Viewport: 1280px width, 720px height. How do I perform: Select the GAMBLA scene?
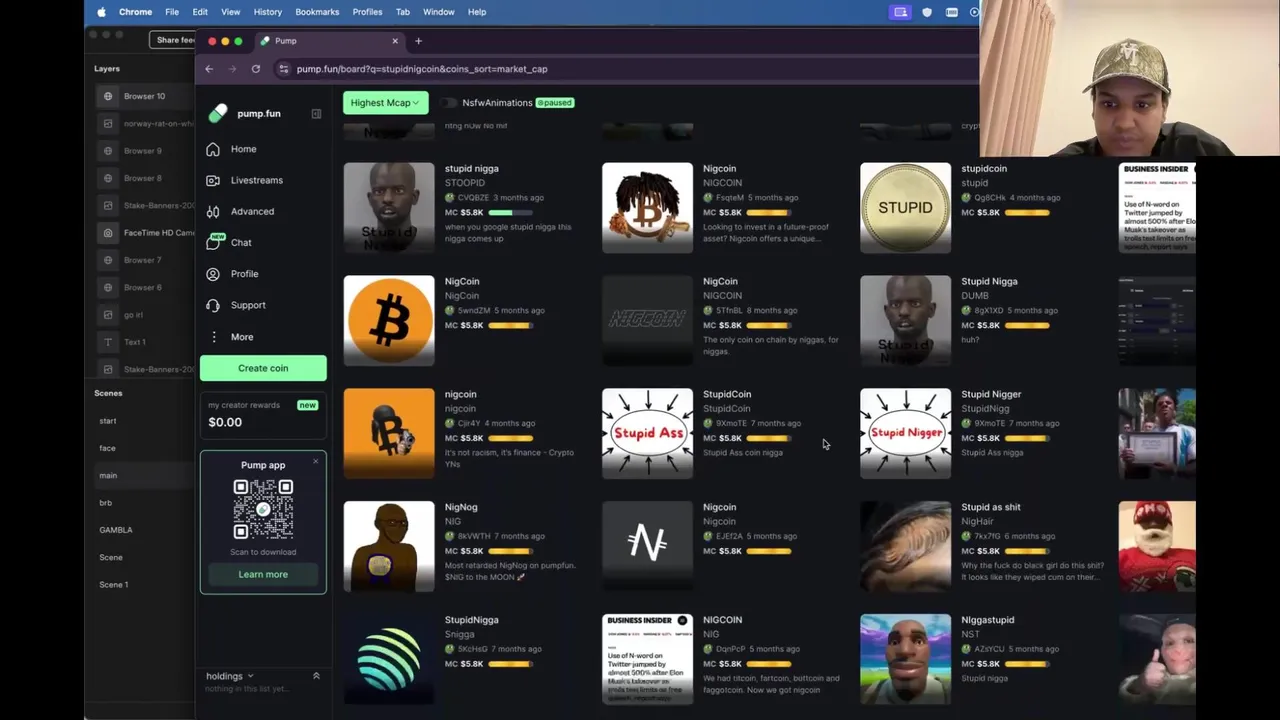coord(116,530)
